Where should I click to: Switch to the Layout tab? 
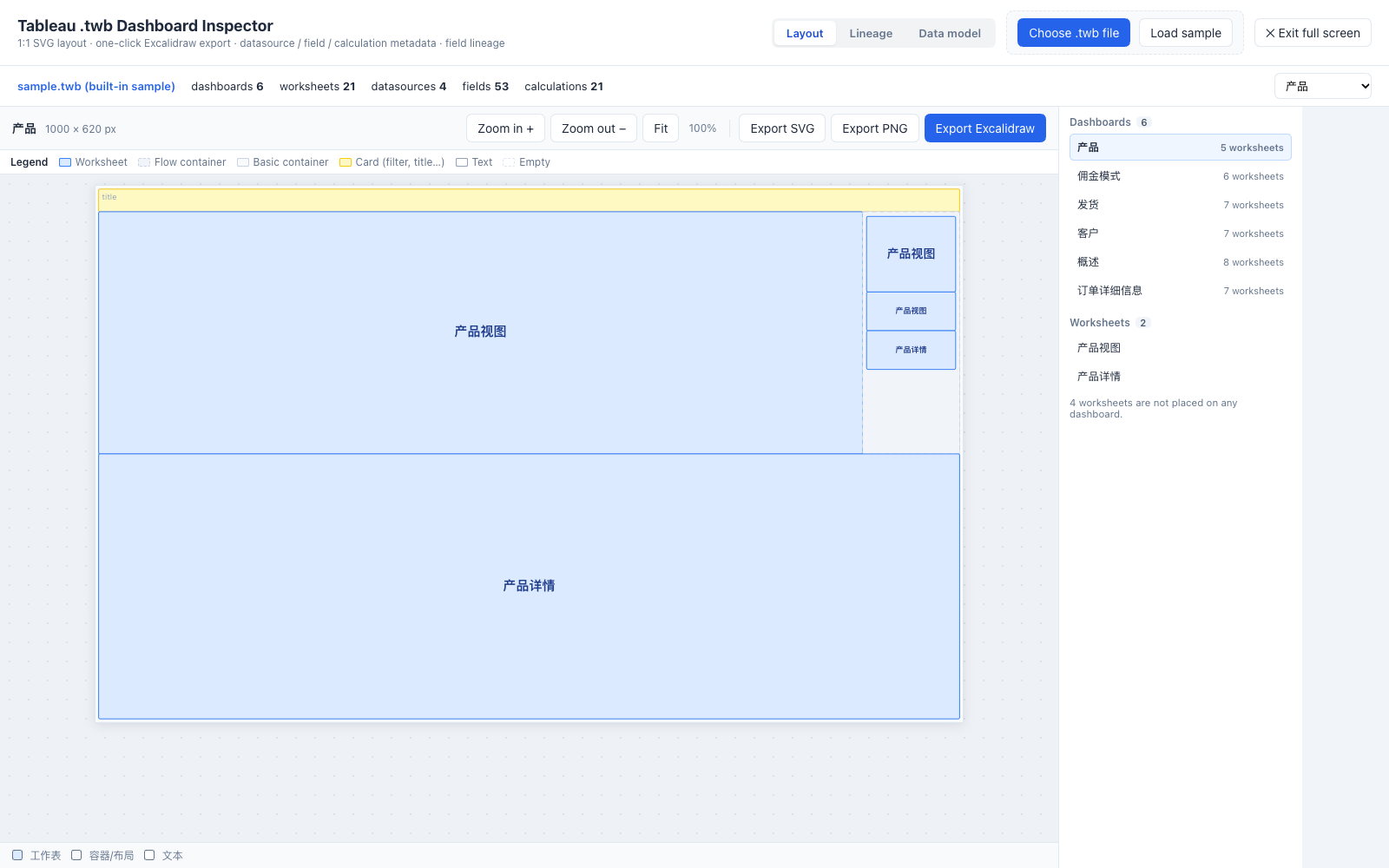pyautogui.click(x=804, y=33)
